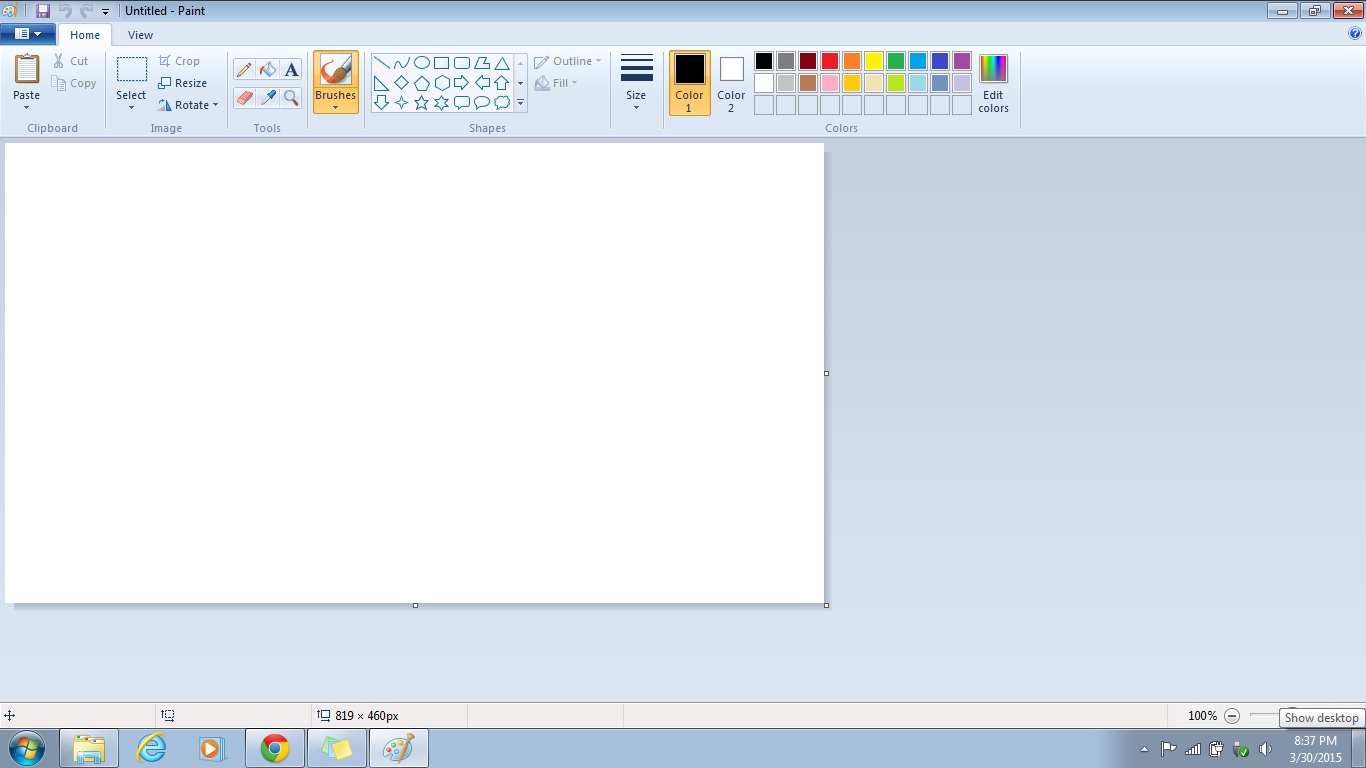Screen dimensions: 1366x768
Task: Click the Undo arrow in the title bar
Action: coord(65,11)
